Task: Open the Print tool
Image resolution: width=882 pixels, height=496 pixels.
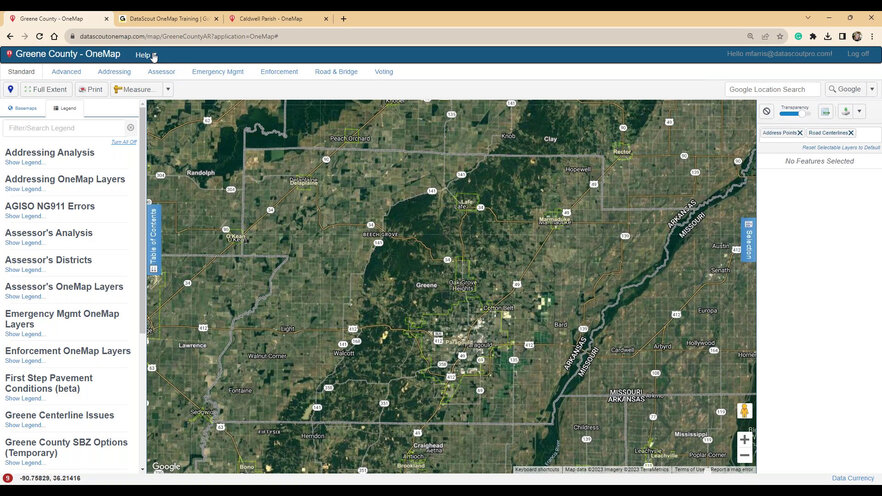Action: (x=91, y=89)
